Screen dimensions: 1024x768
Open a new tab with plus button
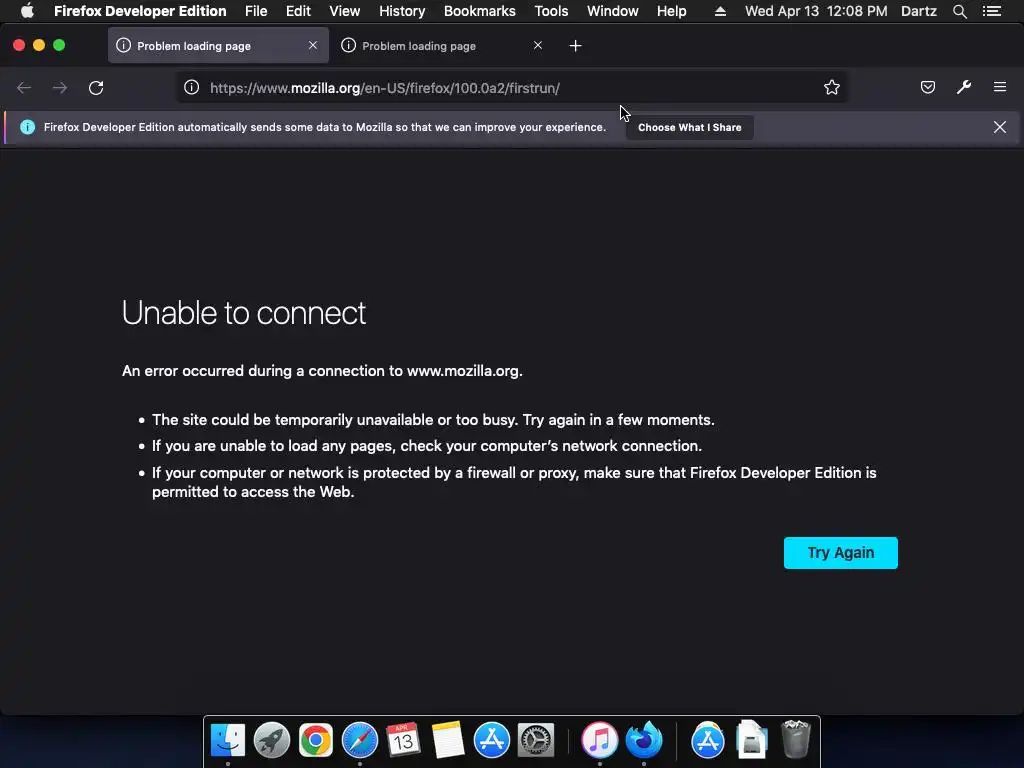pos(575,46)
